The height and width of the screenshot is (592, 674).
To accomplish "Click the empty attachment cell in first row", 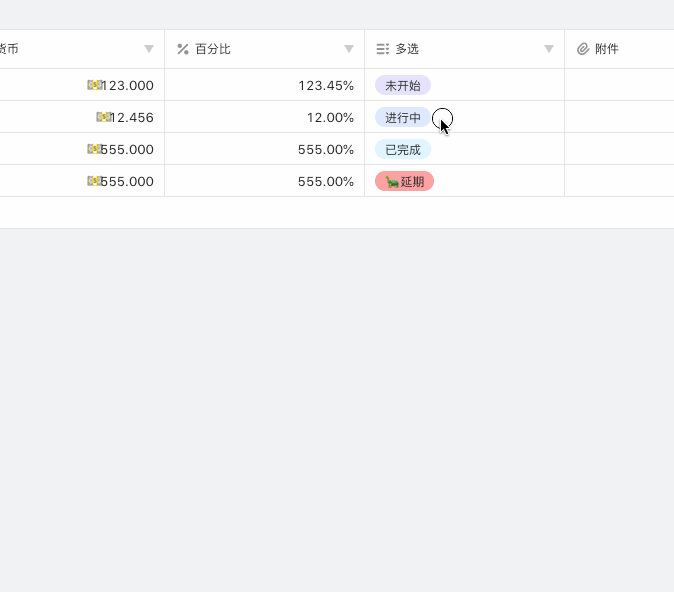I will pos(619,85).
